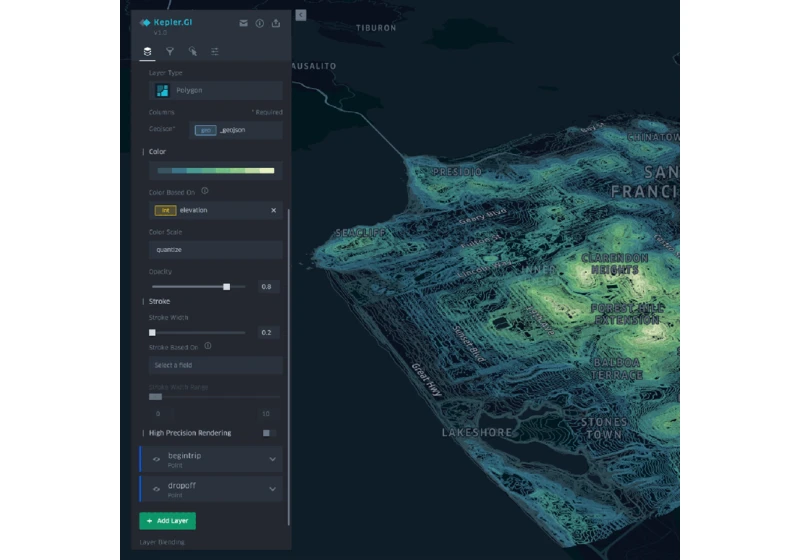
Task: Toggle visibility of dropoff layer
Action: pos(157,489)
